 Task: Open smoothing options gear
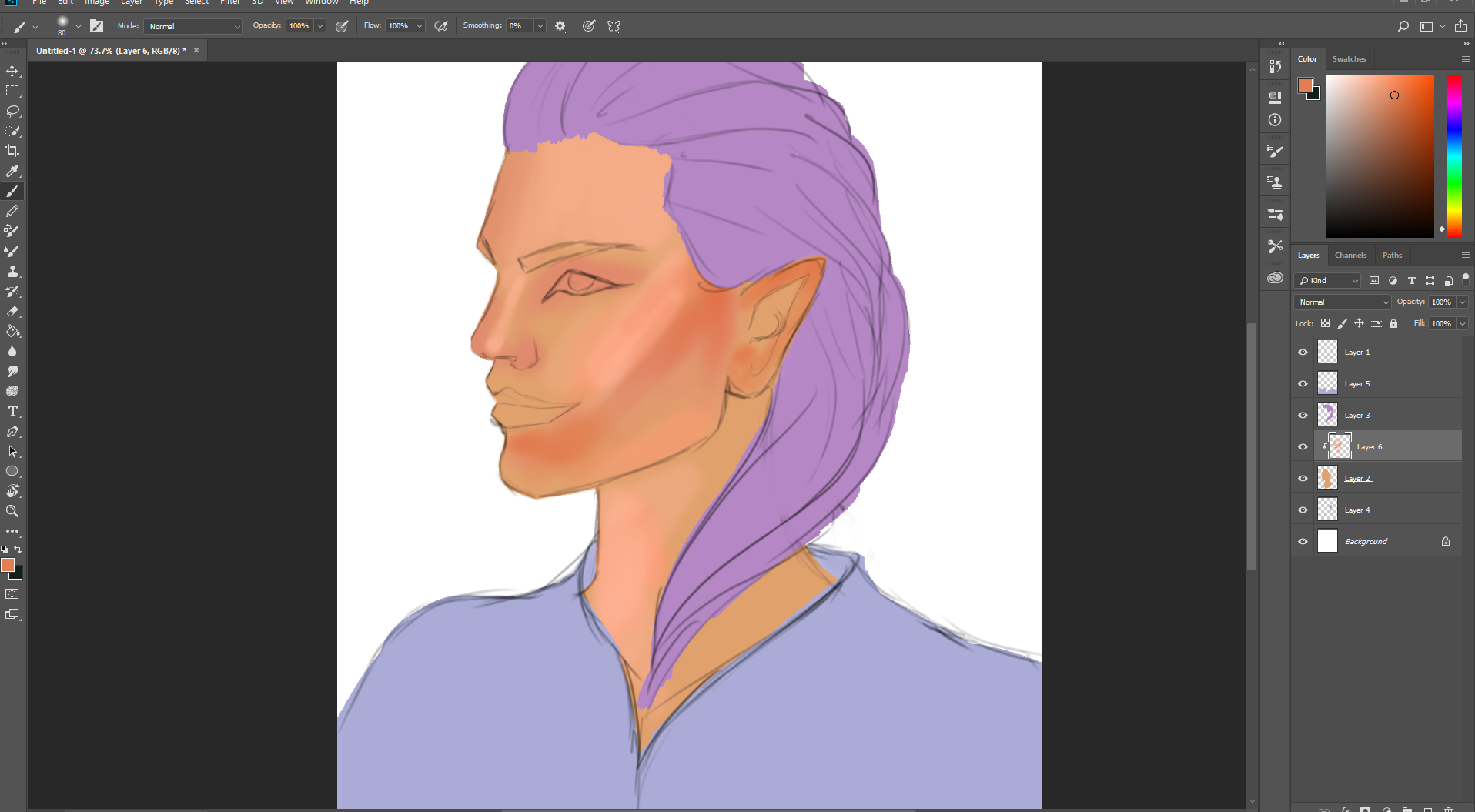pos(560,26)
